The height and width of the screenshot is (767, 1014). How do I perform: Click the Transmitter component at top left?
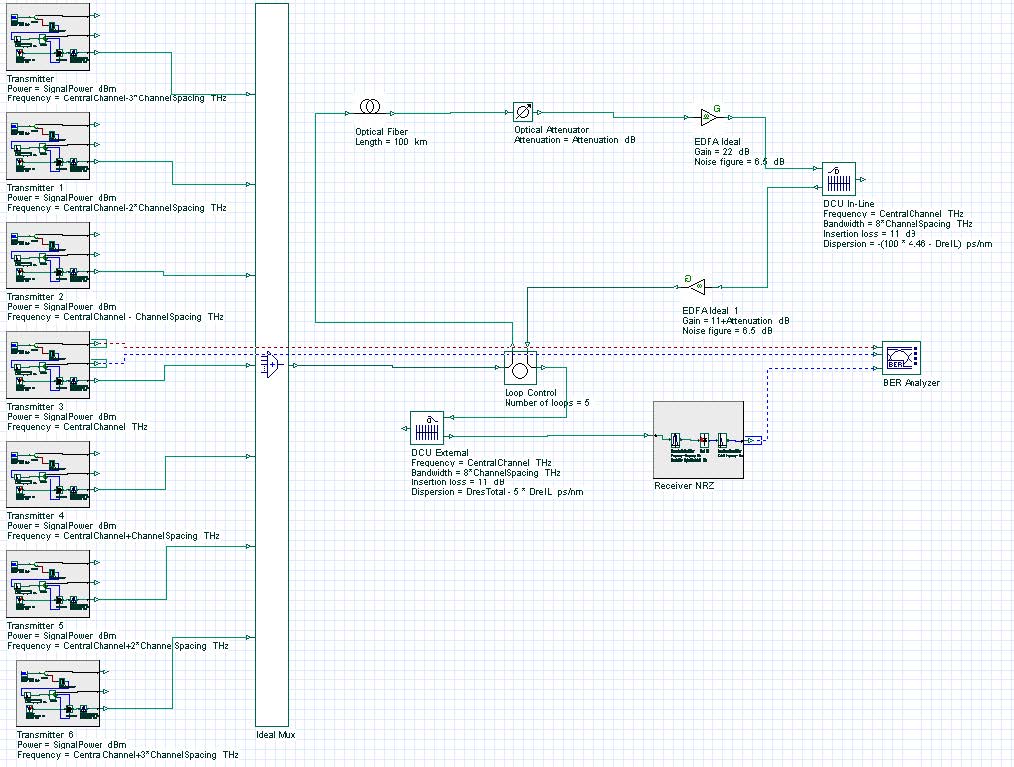point(48,37)
